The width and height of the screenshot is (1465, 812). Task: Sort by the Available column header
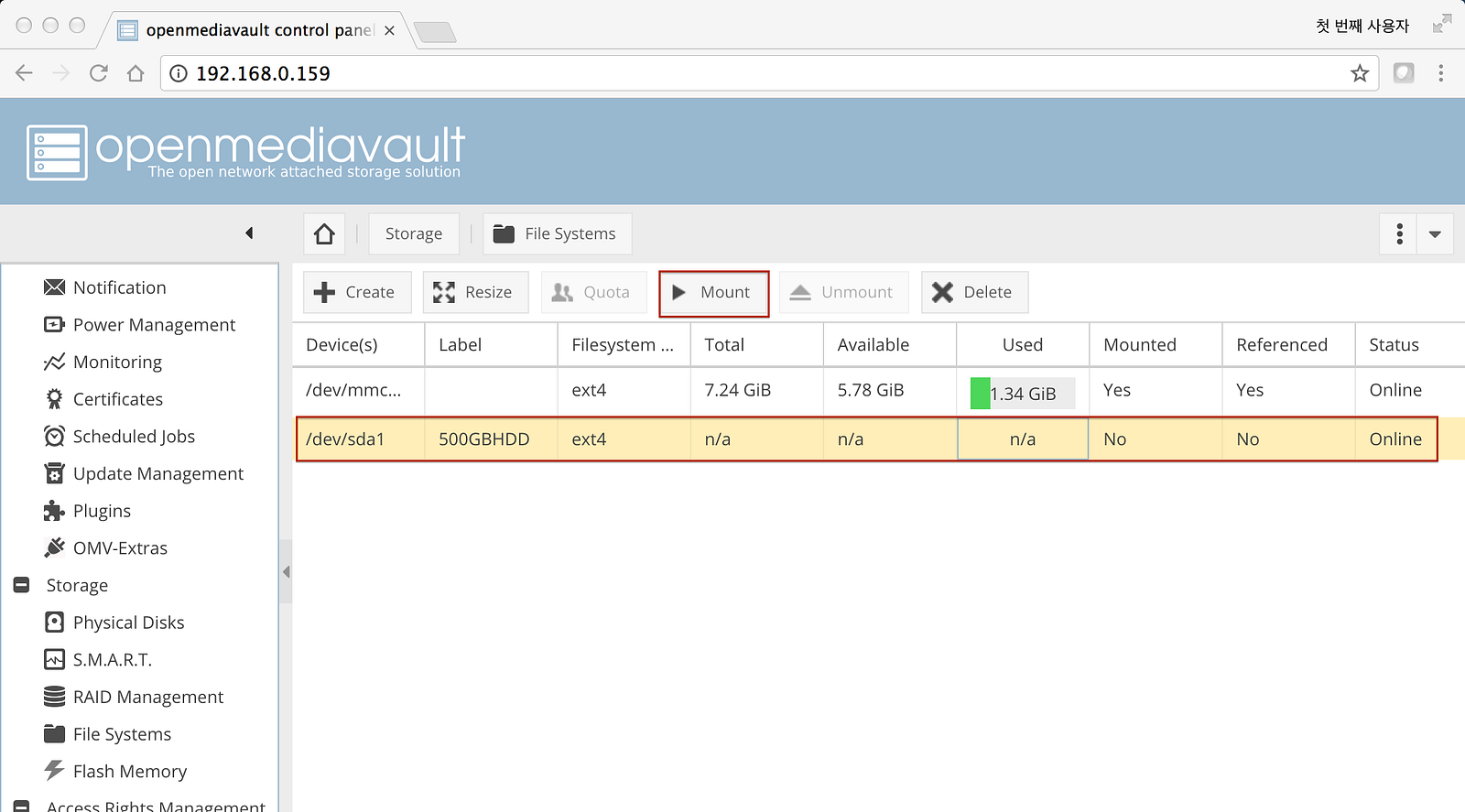(889, 345)
